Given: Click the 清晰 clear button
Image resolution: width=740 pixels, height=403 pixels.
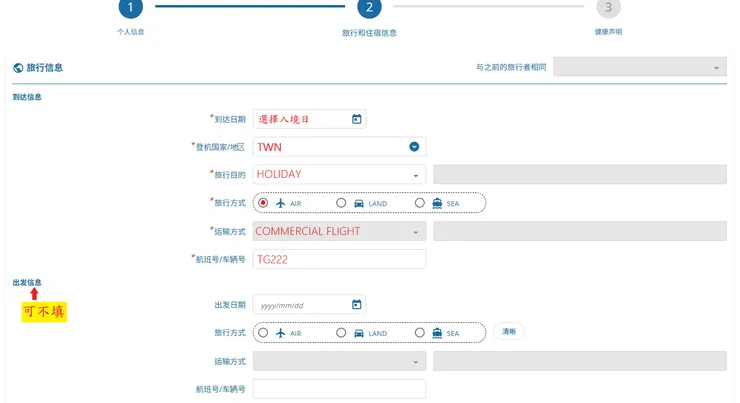Looking at the screenshot, I should (x=508, y=332).
